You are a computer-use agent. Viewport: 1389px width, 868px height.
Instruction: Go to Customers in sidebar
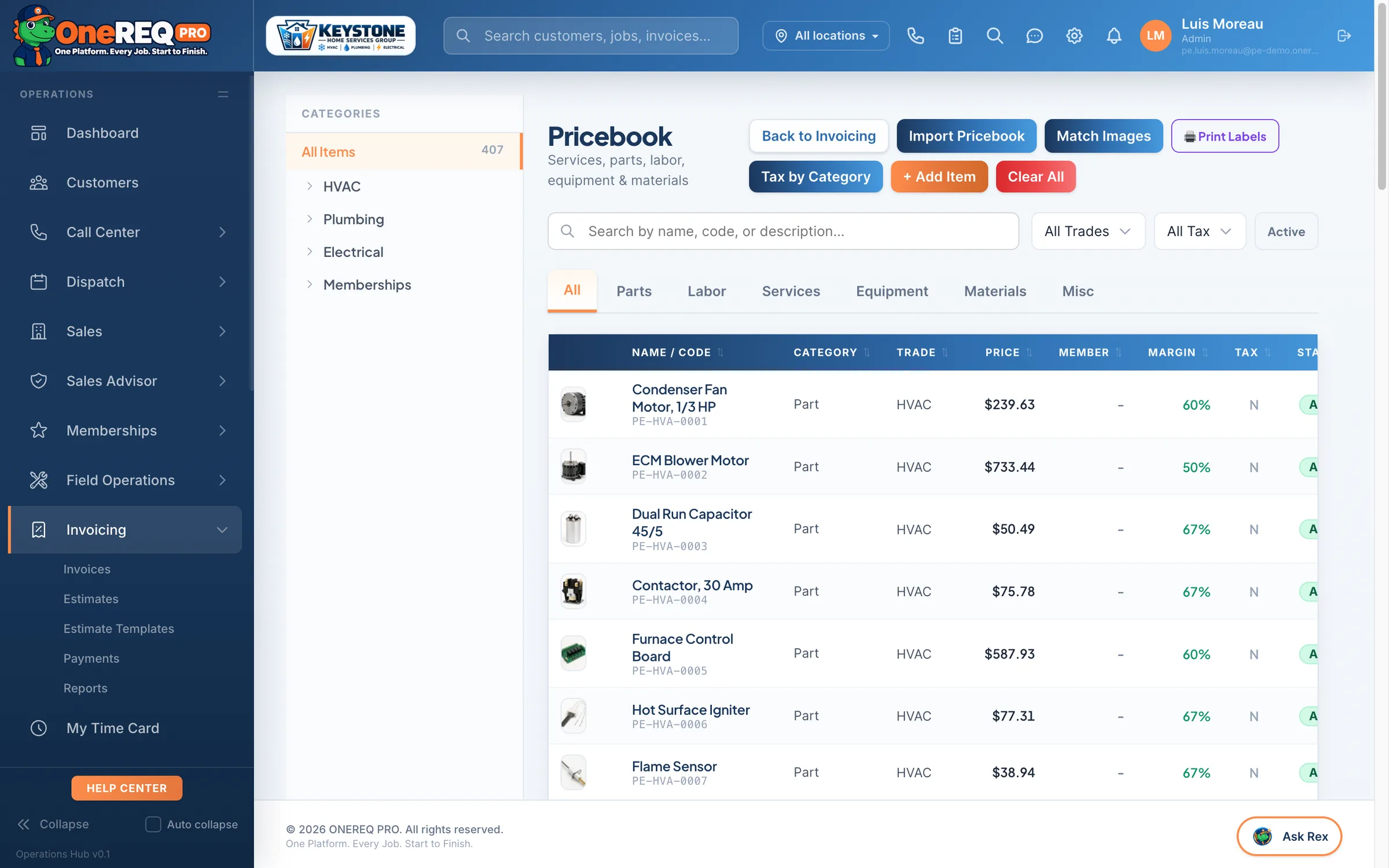125,183
